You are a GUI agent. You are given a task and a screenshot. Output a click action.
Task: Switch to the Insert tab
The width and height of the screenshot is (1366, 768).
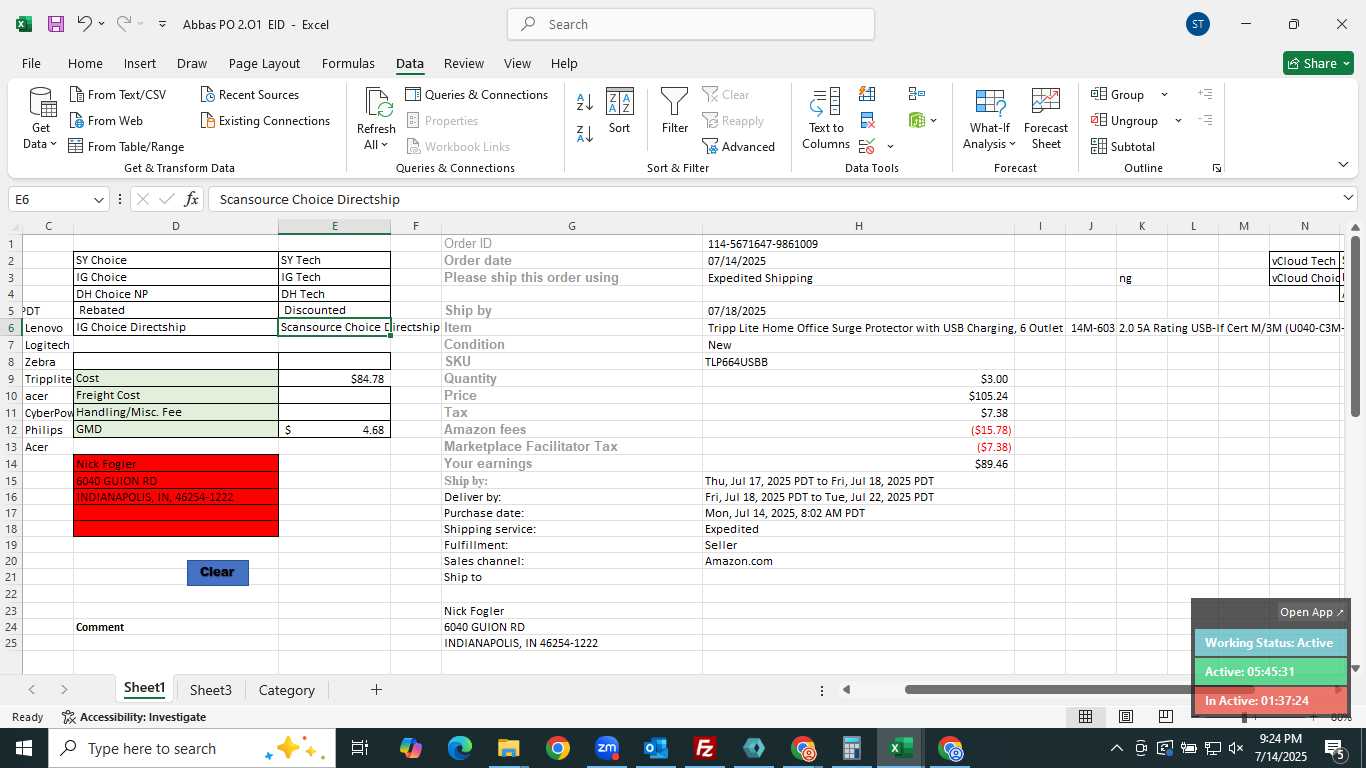click(140, 63)
